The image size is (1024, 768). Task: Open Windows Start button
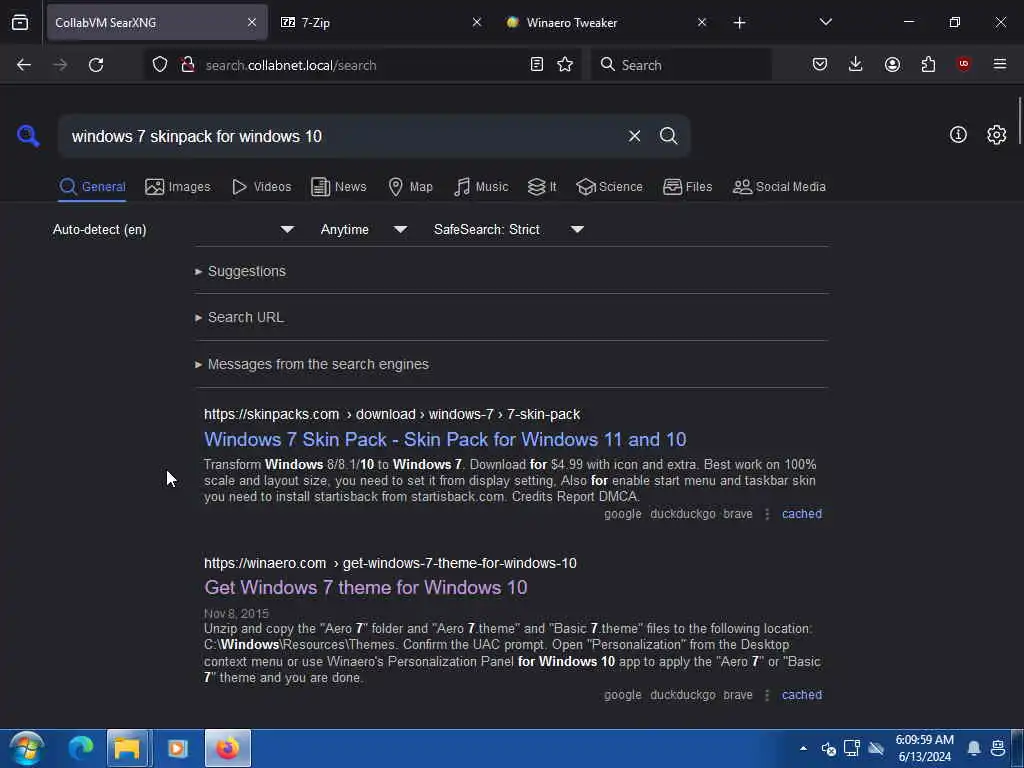(27, 748)
